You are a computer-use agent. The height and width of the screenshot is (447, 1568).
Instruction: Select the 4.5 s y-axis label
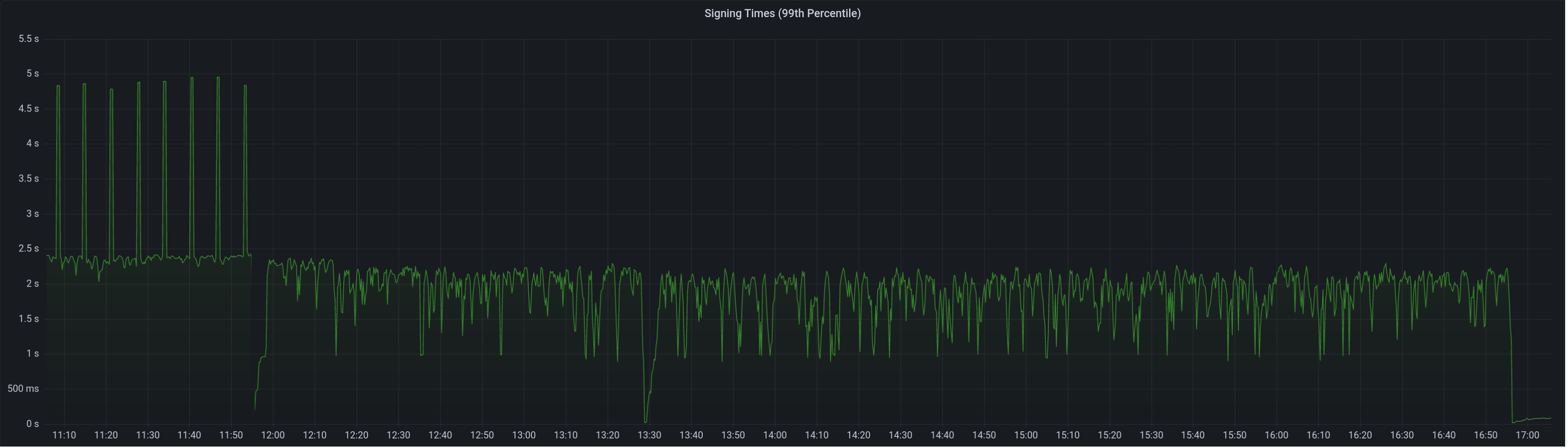click(29, 109)
